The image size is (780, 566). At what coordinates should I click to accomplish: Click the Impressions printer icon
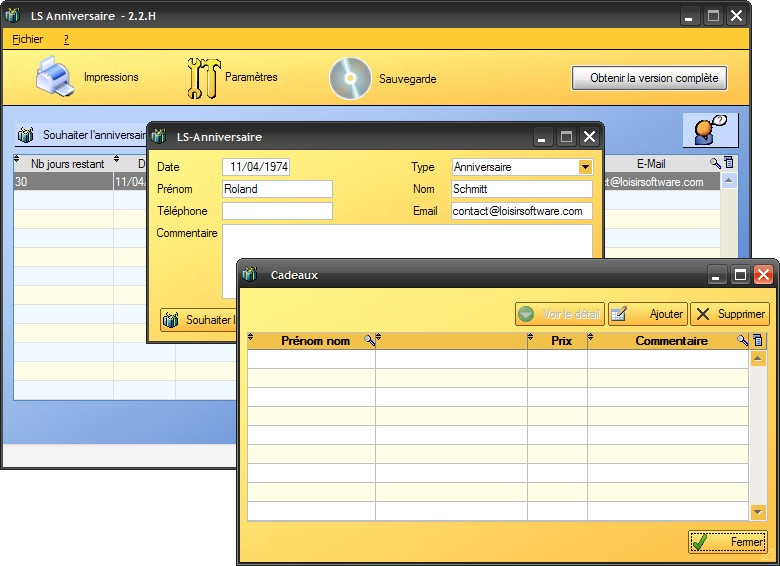pyautogui.click(x=57, y=77)
